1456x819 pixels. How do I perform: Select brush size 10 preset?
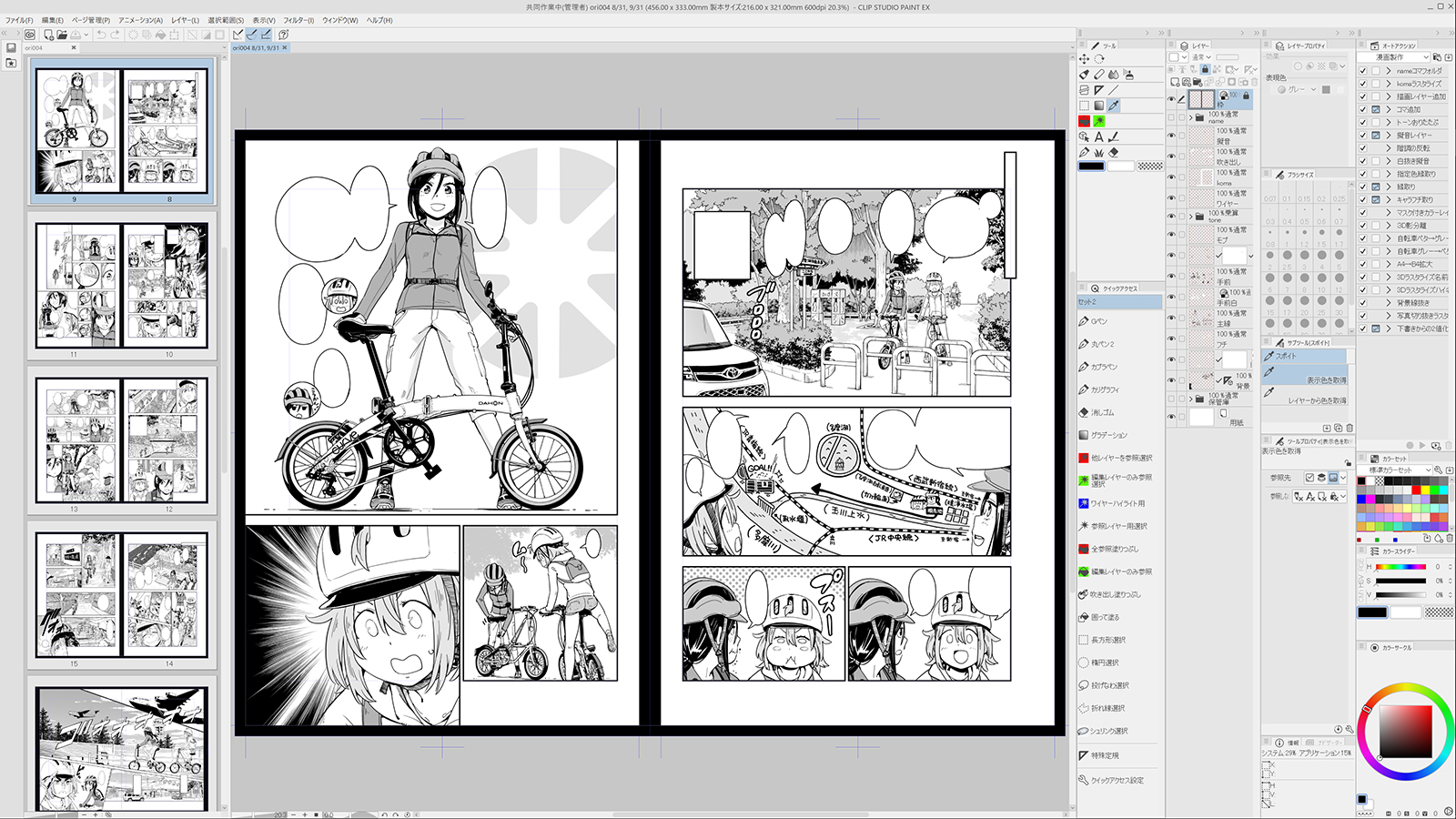1322,282
